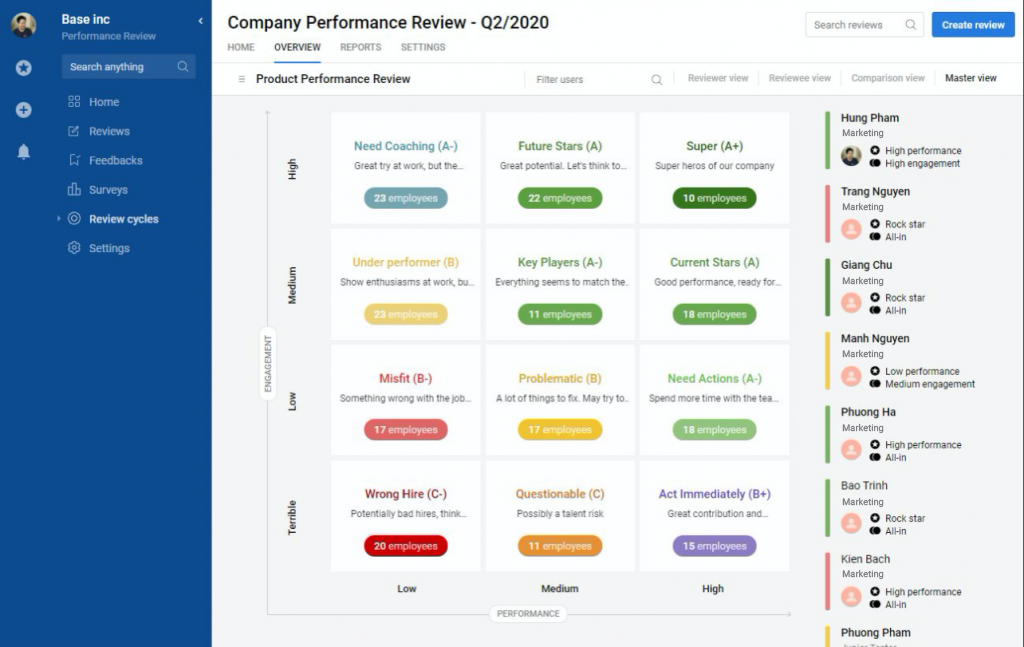Screen dimensions: 1024x647
Task: Click the Review cycles target icon
Action: [74, 219]
